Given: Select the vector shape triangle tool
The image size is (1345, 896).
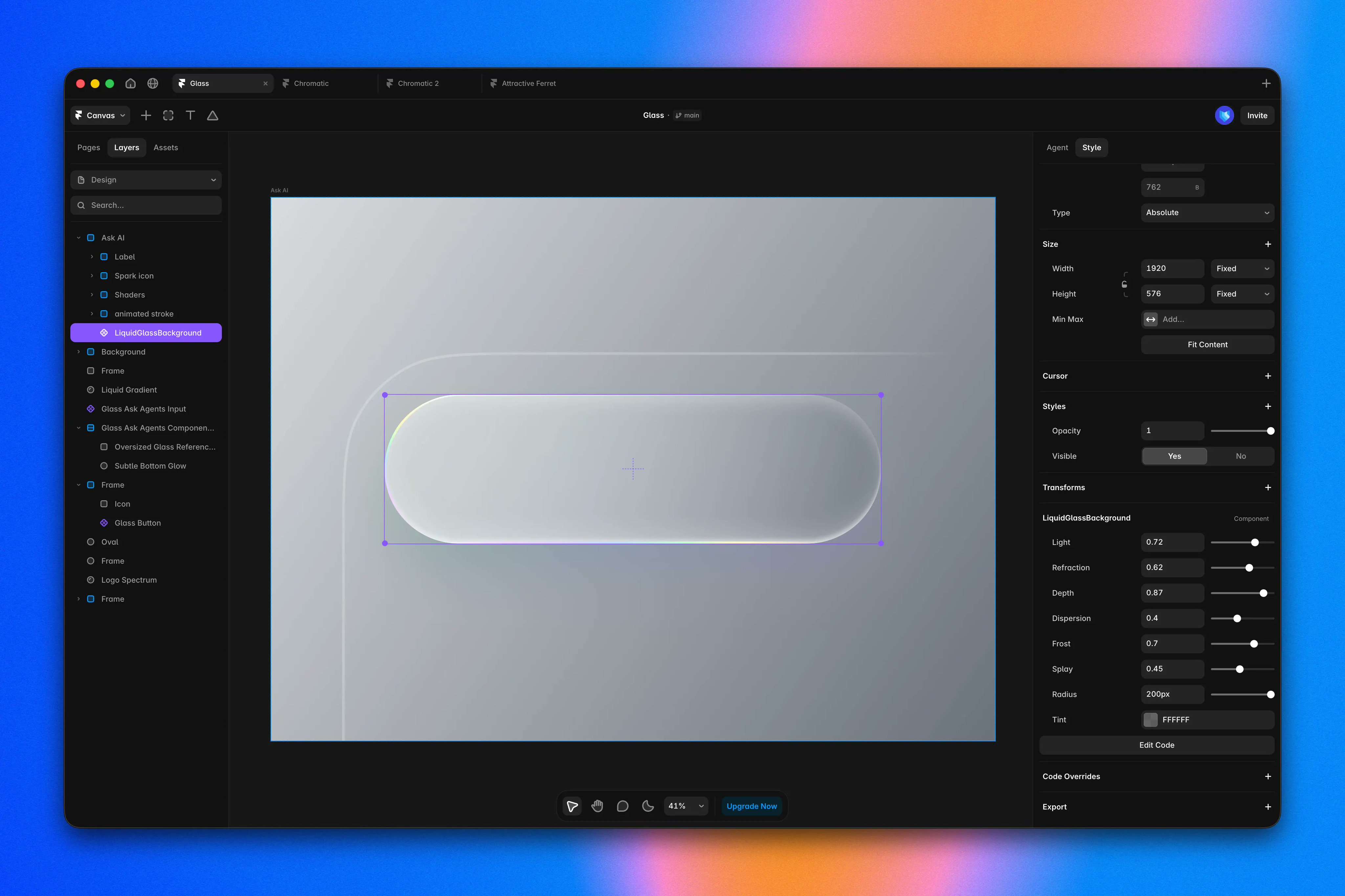Looking at the screenshot, I should [x=212, y=116].
